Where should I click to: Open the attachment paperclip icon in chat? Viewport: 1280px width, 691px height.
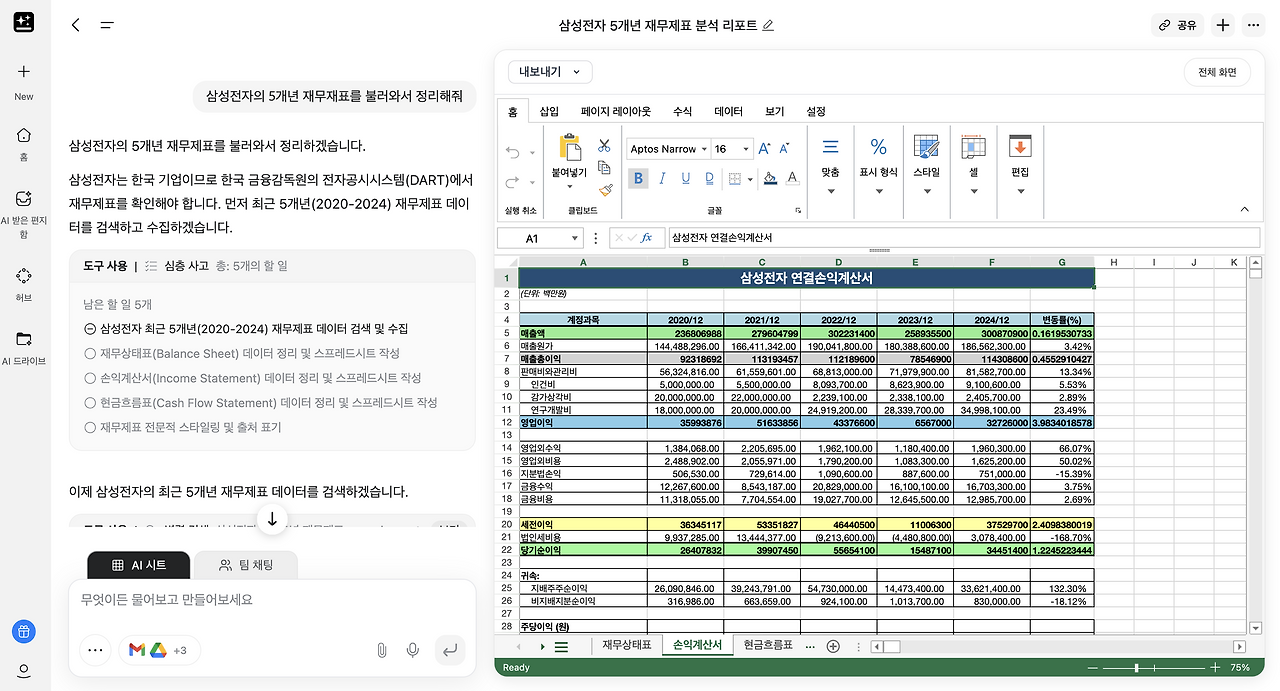[381, 650]
